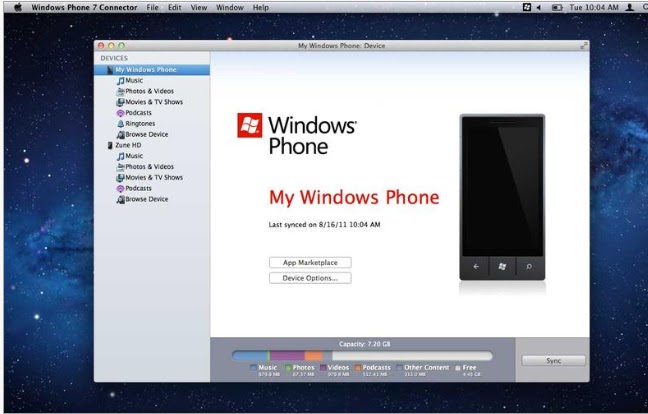Open the File menu
The width and height of the screenshot is (648, 414).
[152, 7]
